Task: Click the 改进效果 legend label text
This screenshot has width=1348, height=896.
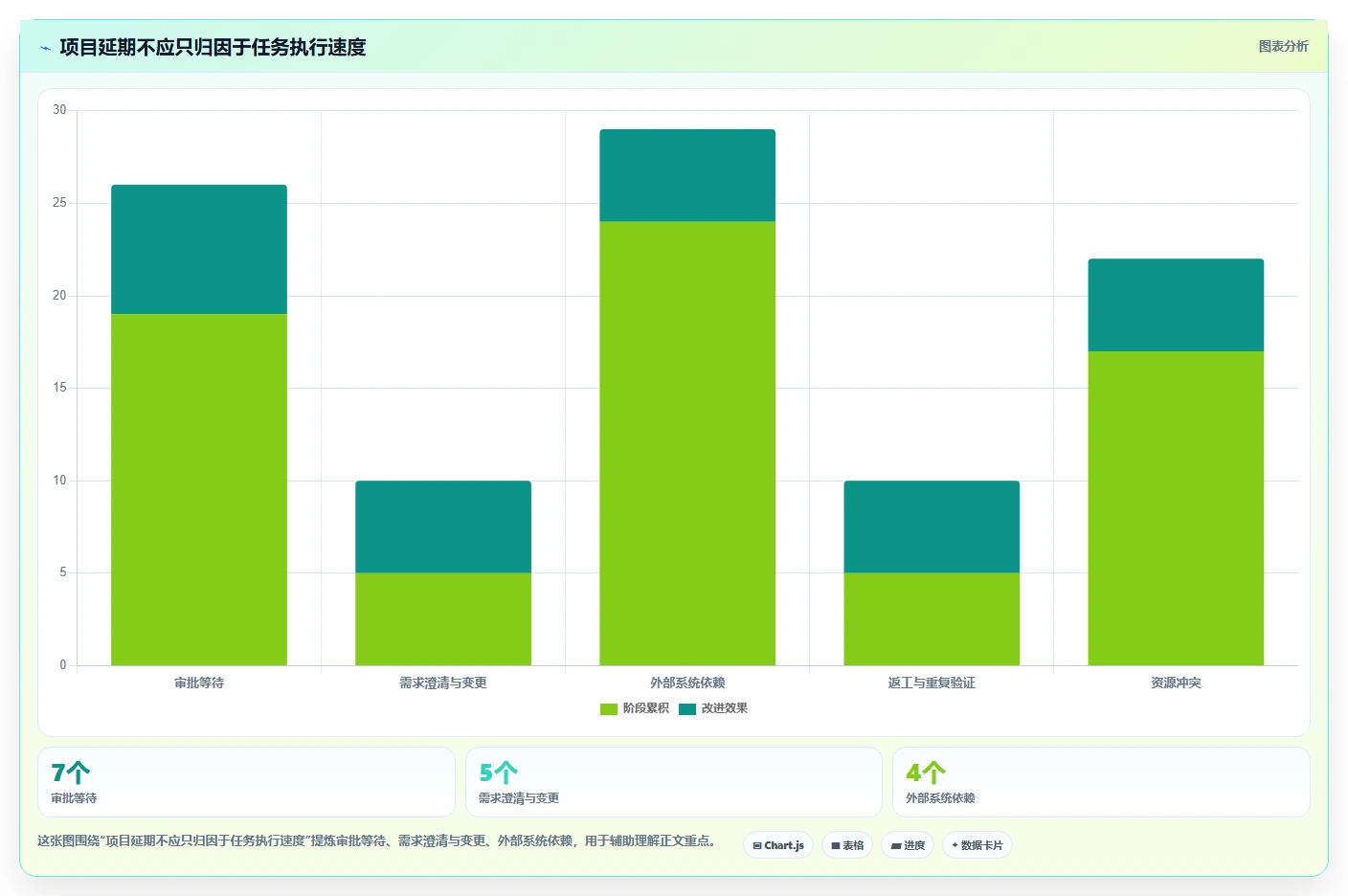Action: click(x=725, y=708)
